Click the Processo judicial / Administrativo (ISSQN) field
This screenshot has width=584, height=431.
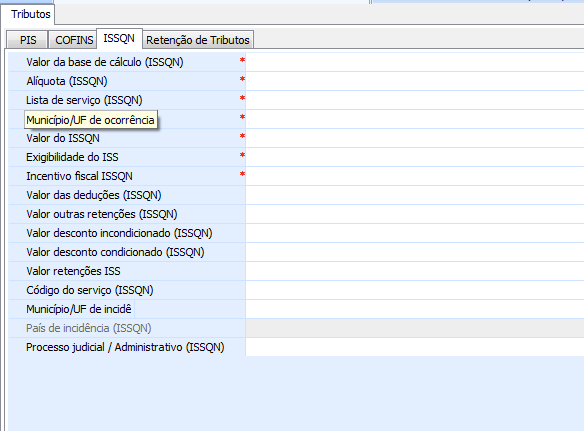click(x=415, y=347)
